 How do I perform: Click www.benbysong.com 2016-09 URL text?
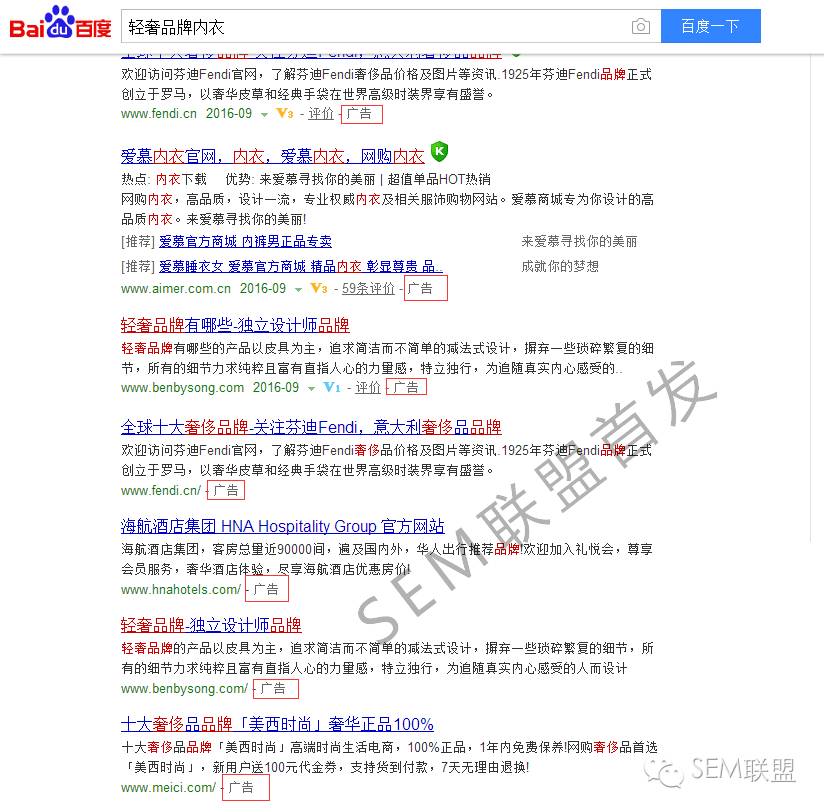(210, 387)
